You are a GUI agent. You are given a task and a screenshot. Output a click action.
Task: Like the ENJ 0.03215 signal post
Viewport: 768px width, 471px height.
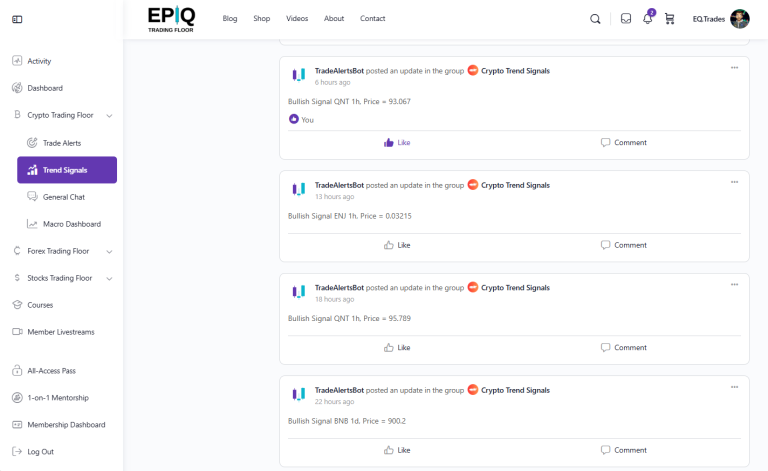tap(397, 245)
